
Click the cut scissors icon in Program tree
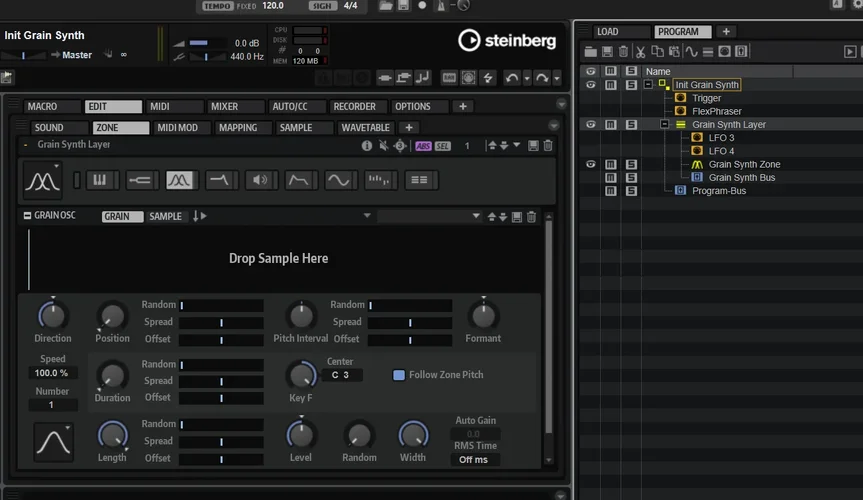point(640,51)
